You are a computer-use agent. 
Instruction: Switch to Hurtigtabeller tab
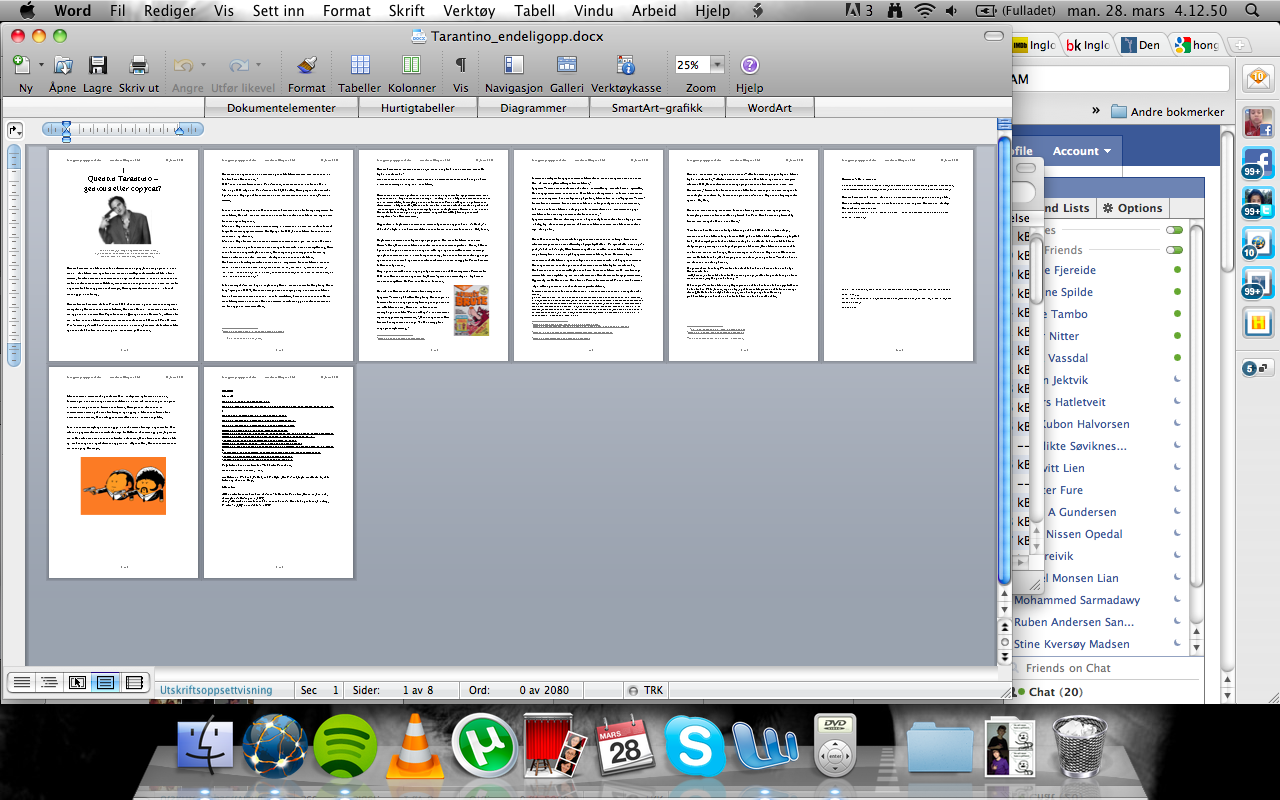(x=418, y=108)
